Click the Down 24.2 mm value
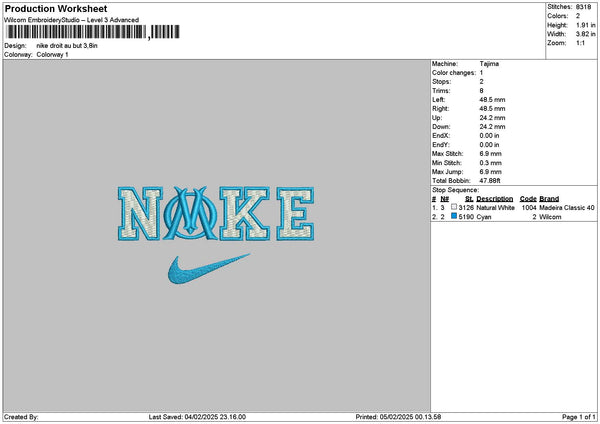This screenshot has height=424, width=600. pyautogui.click(x=492, y=127)
